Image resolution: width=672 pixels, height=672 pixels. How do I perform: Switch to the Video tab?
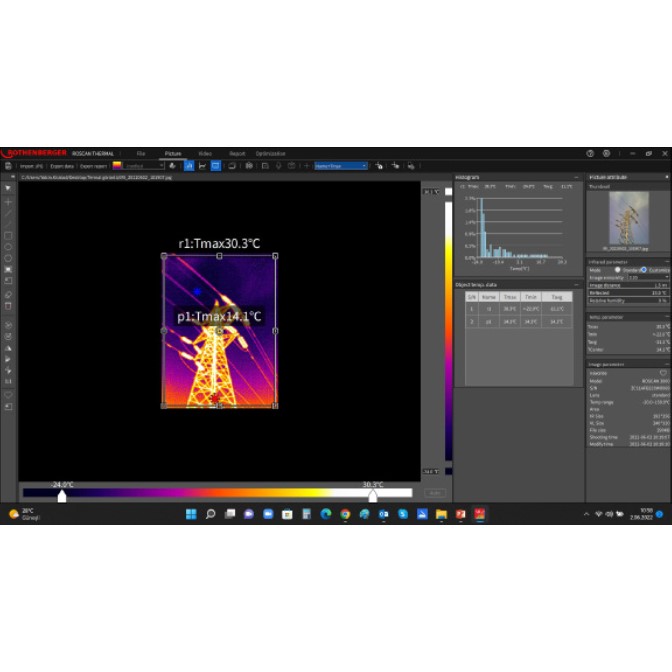tap(205, 153)
